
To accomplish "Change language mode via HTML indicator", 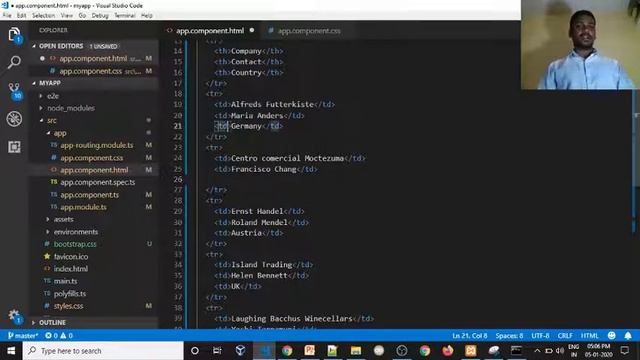I will coord(589,336).
